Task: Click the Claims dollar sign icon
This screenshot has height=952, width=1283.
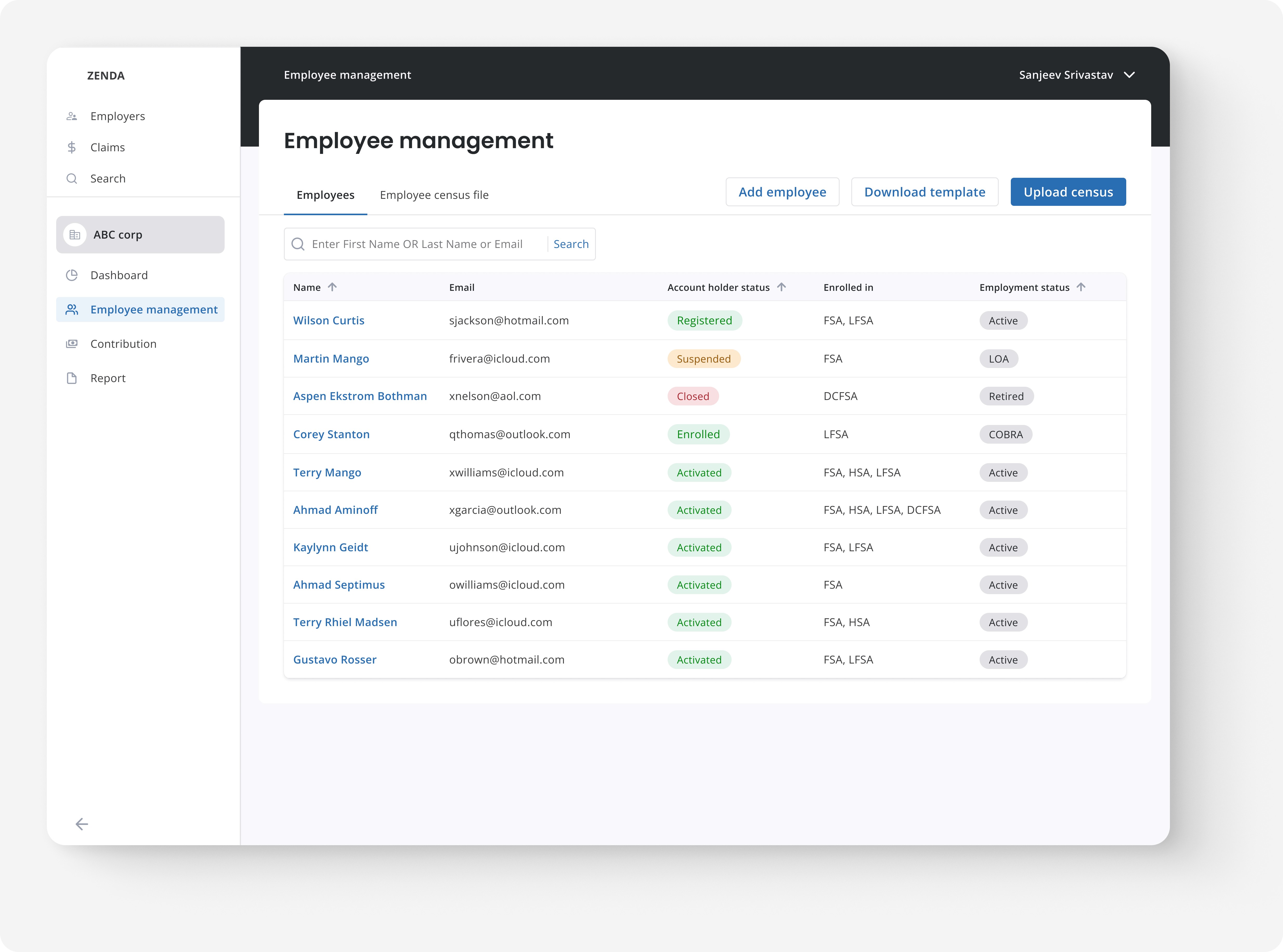Action: [x=71, y=148]
